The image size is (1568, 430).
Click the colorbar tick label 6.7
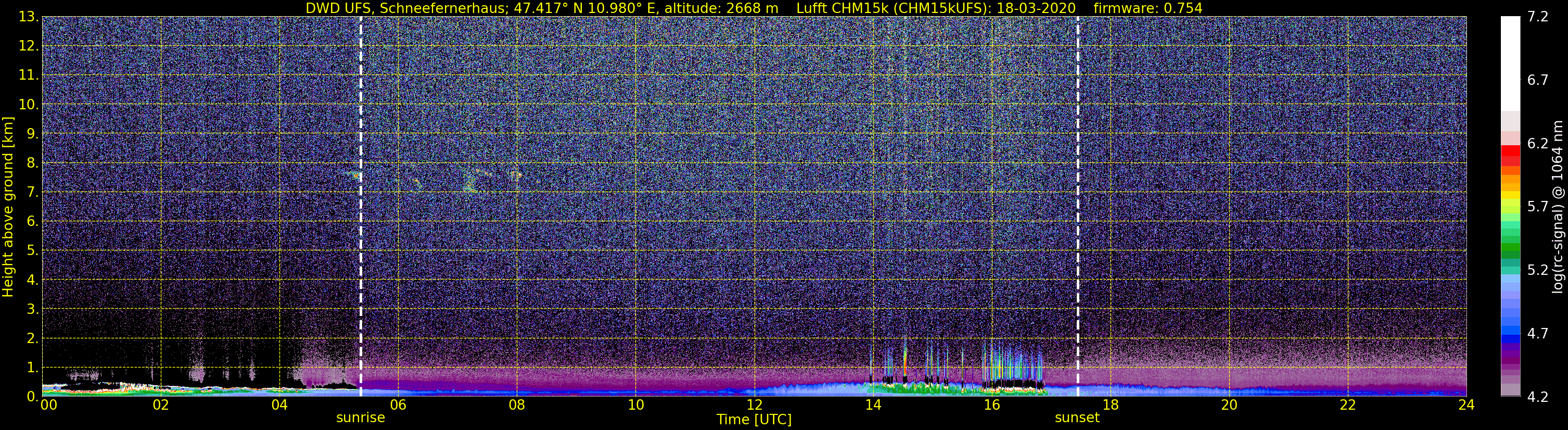pos(1538,80)
